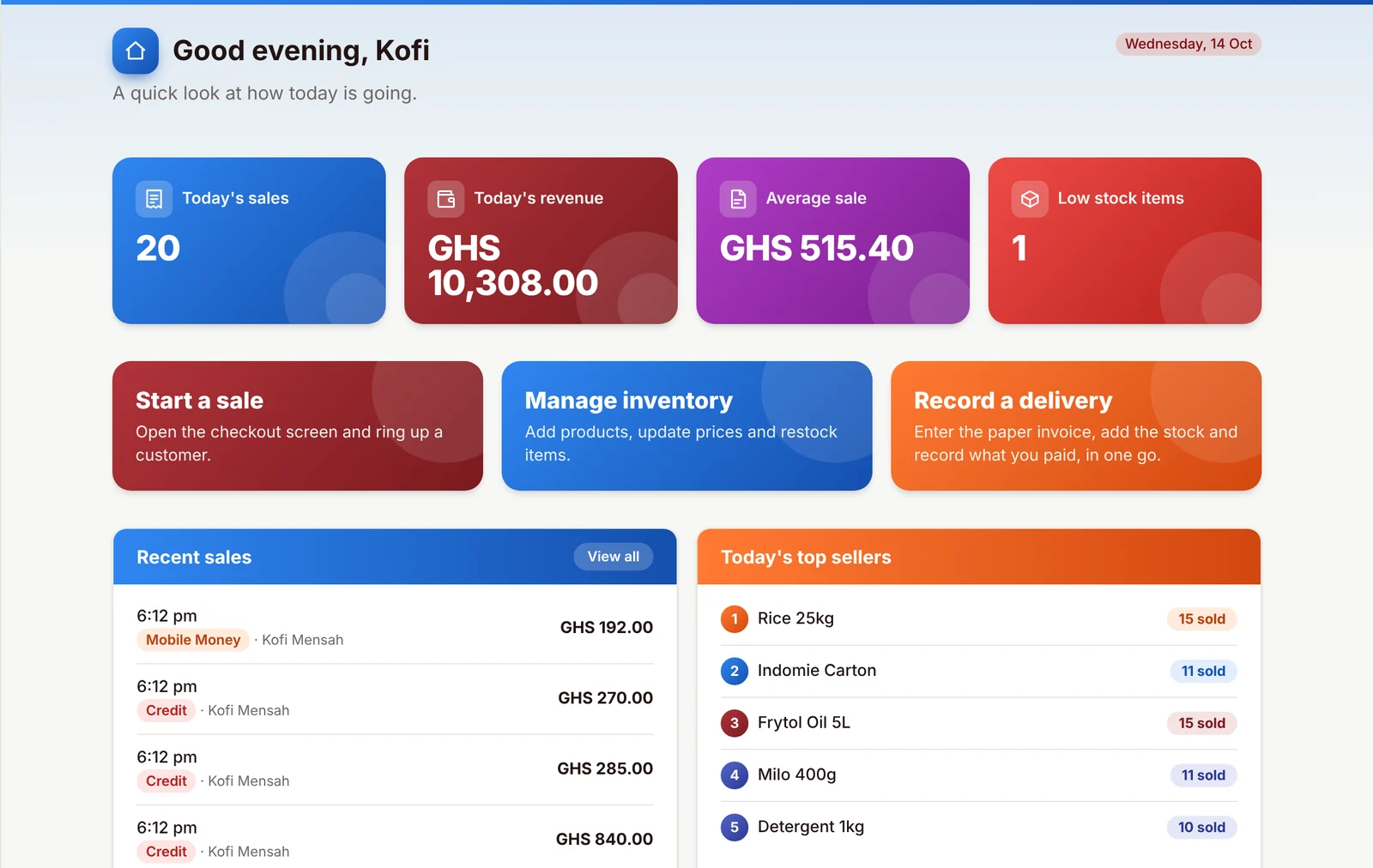The image size is (1373, 868).
Task: Click View all in Recent sales
Action: pyautogui.click(x=614, y=557)
